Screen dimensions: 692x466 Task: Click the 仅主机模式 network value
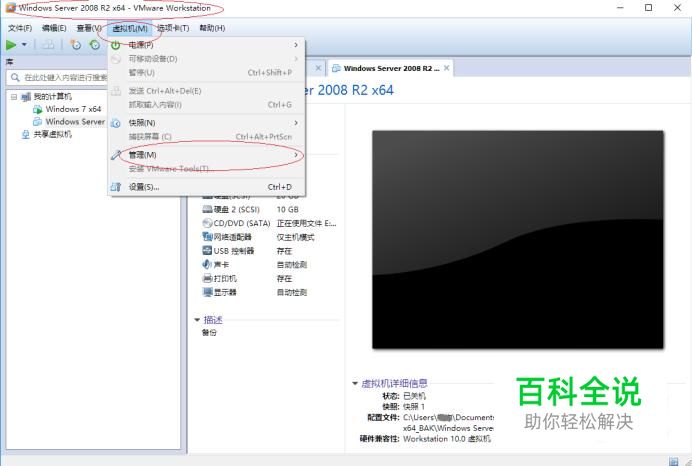[x=295, y=237]
